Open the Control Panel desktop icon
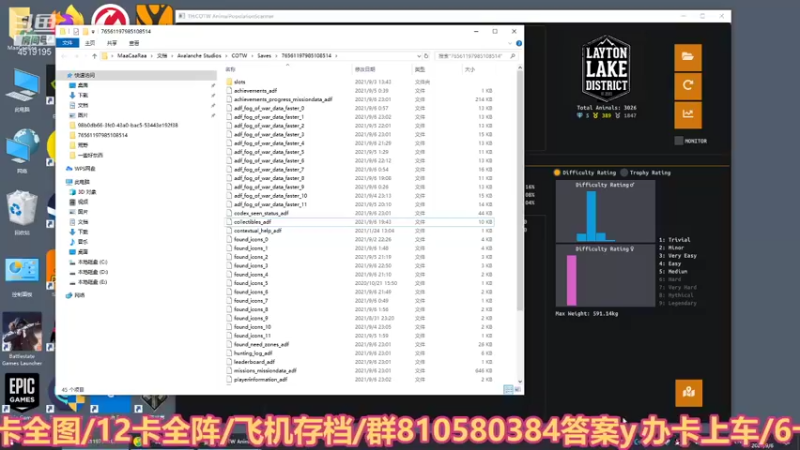This screenshot has width=800, height=450. click(21, 278)
